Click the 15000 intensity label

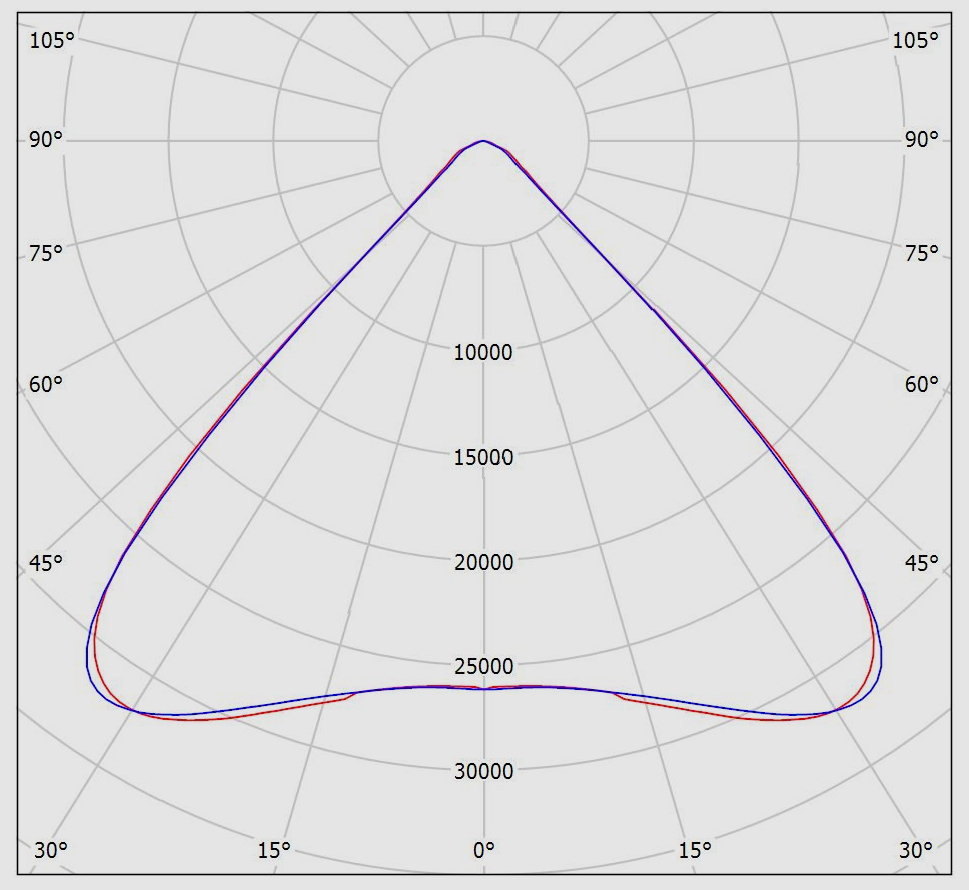coord(483,457)
